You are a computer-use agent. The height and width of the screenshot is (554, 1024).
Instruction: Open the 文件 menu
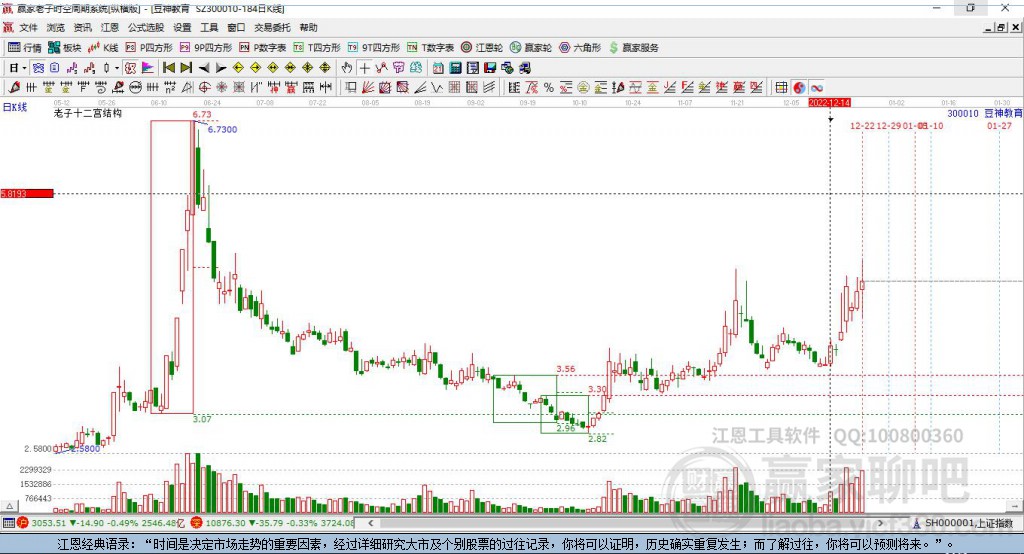pyautogui.click(x=29, y=27)
